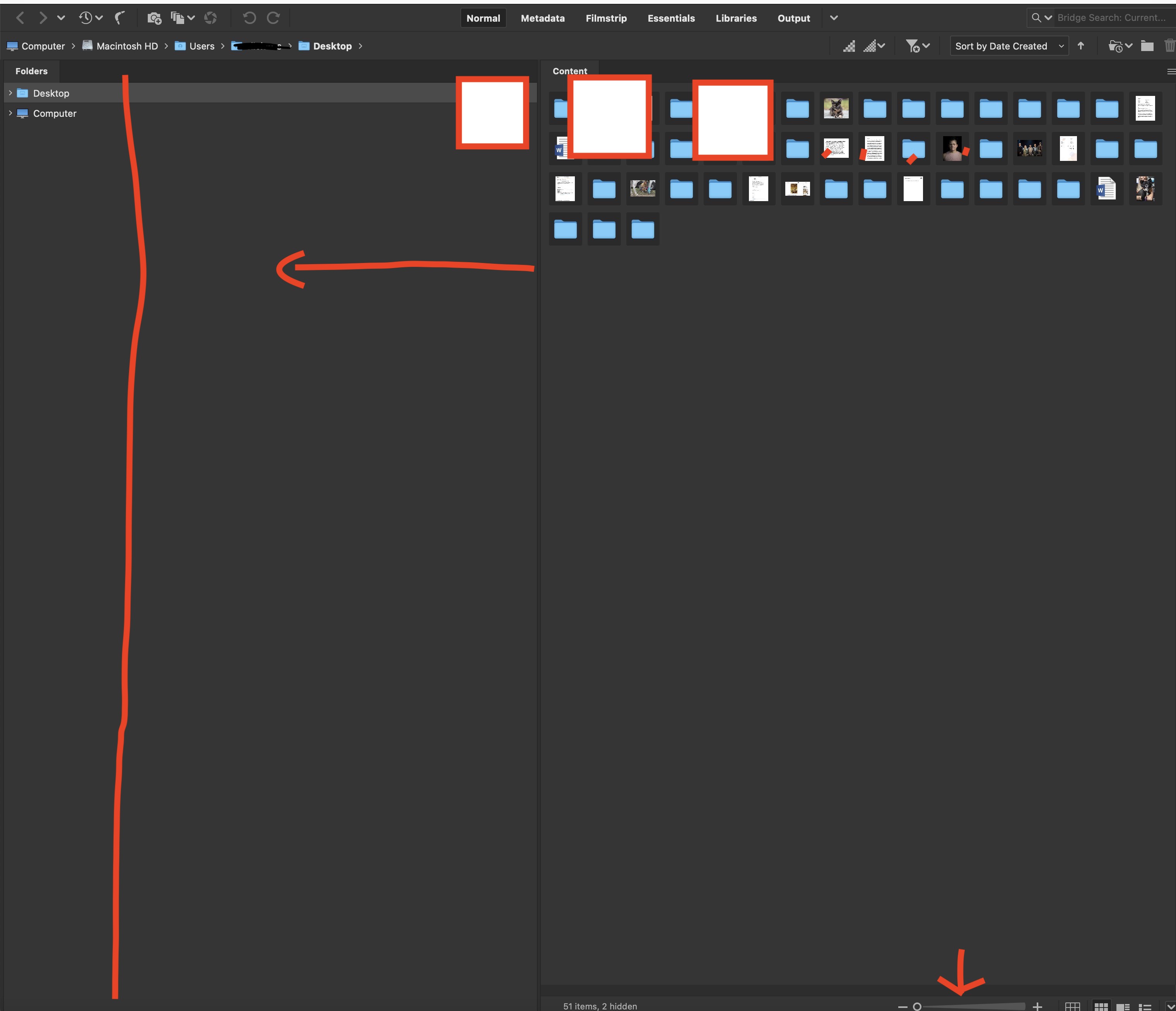The width and height of the screenshot is (1176, 1011).
Task: Enable details view for content items
Action: [1123, 1006]
